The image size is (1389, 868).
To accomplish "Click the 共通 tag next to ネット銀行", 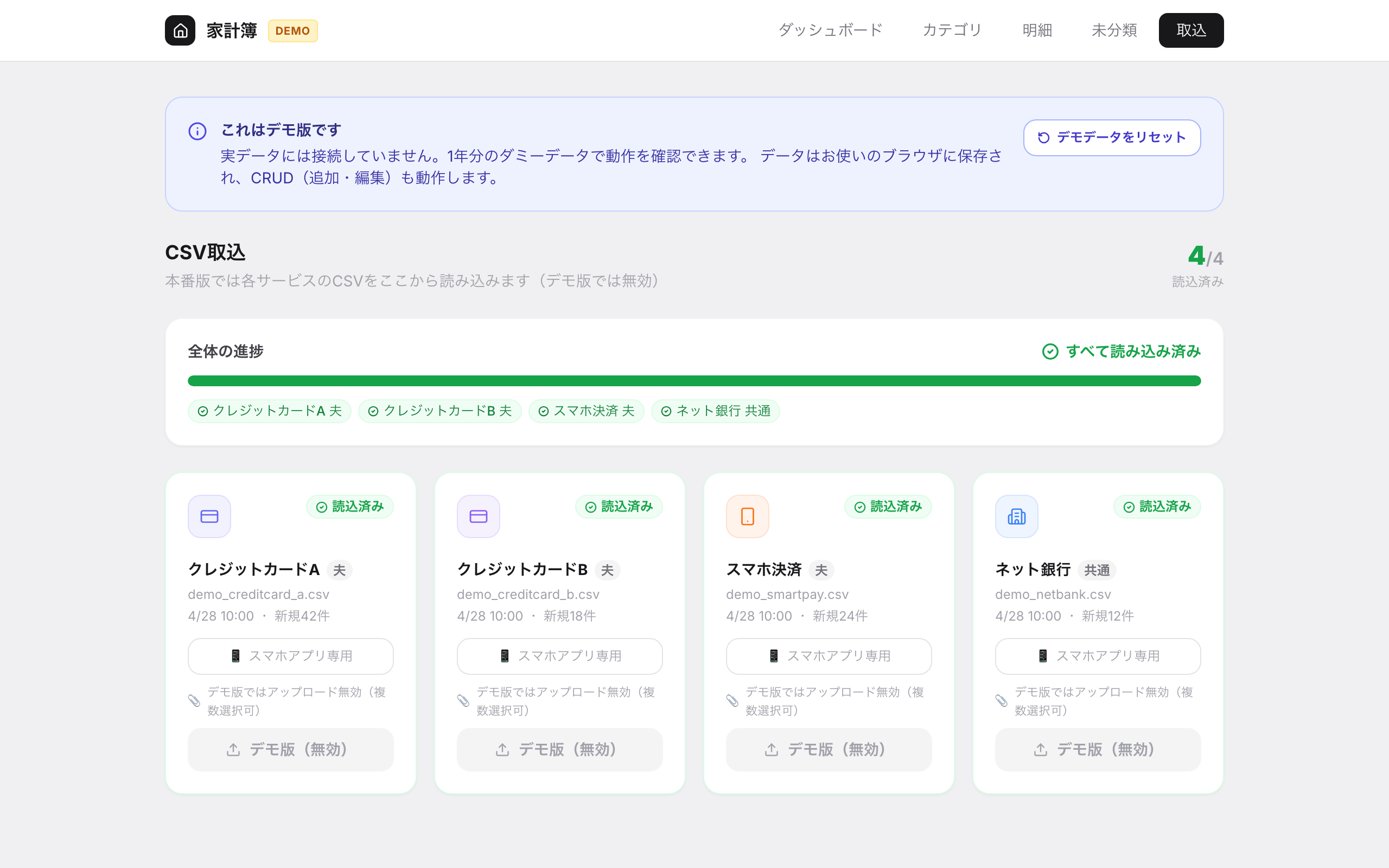I will pyautogui.click(x=1097, y=570).
